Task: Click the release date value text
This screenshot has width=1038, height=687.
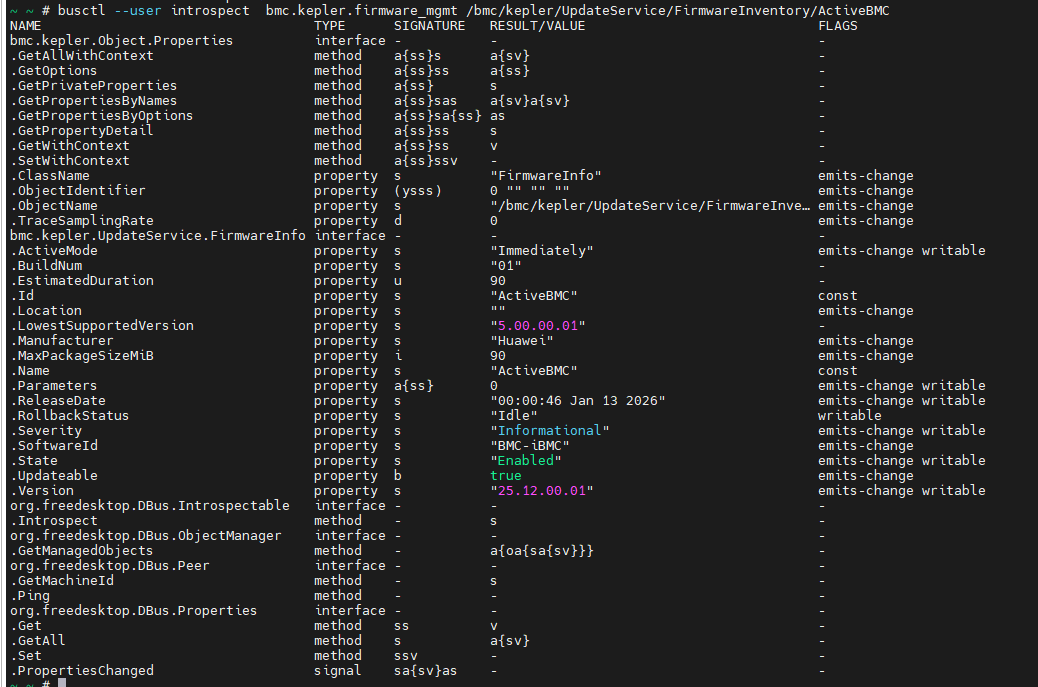Action: 578,401
